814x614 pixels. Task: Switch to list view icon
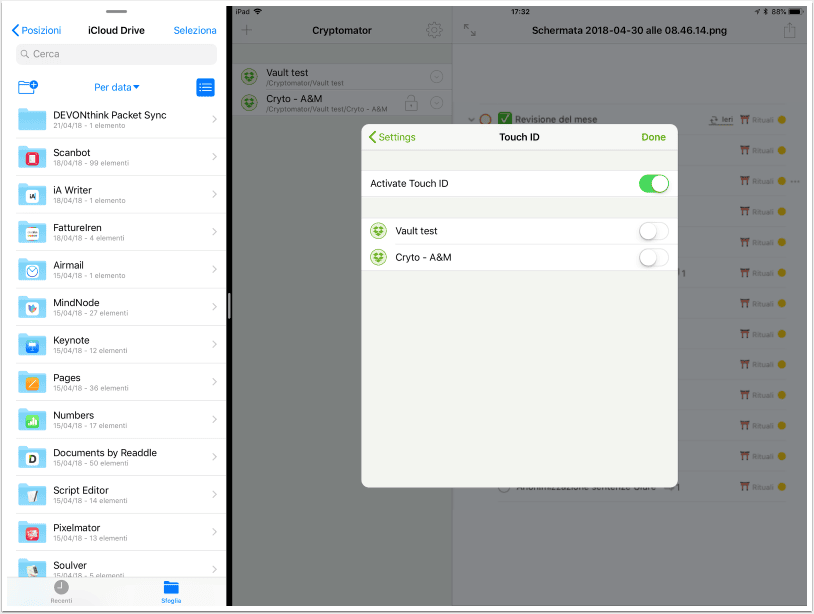click(x=206, y=87)
